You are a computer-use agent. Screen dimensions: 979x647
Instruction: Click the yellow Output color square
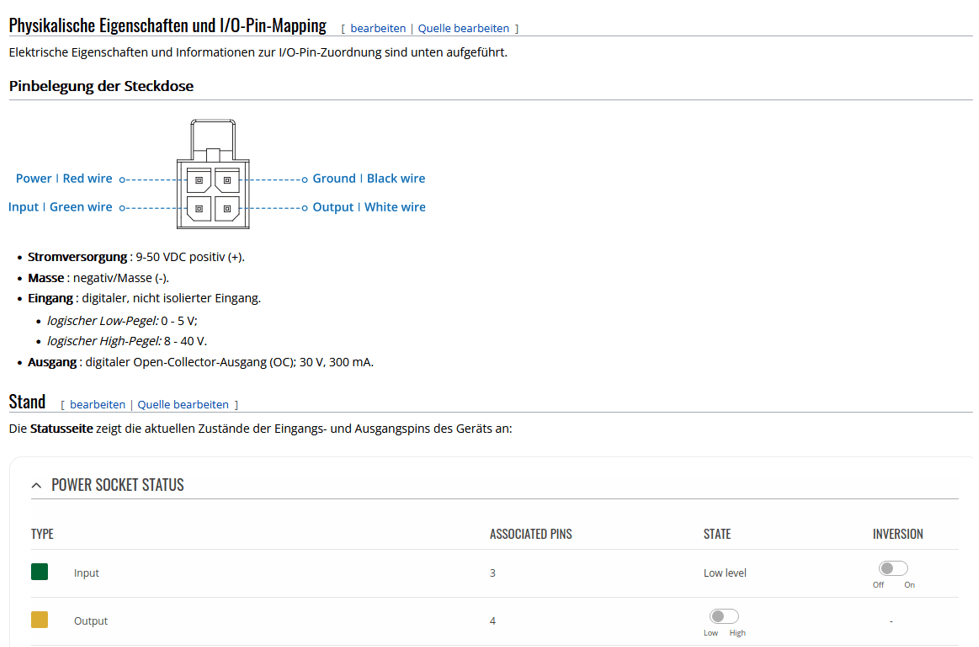tap(40, 621)
